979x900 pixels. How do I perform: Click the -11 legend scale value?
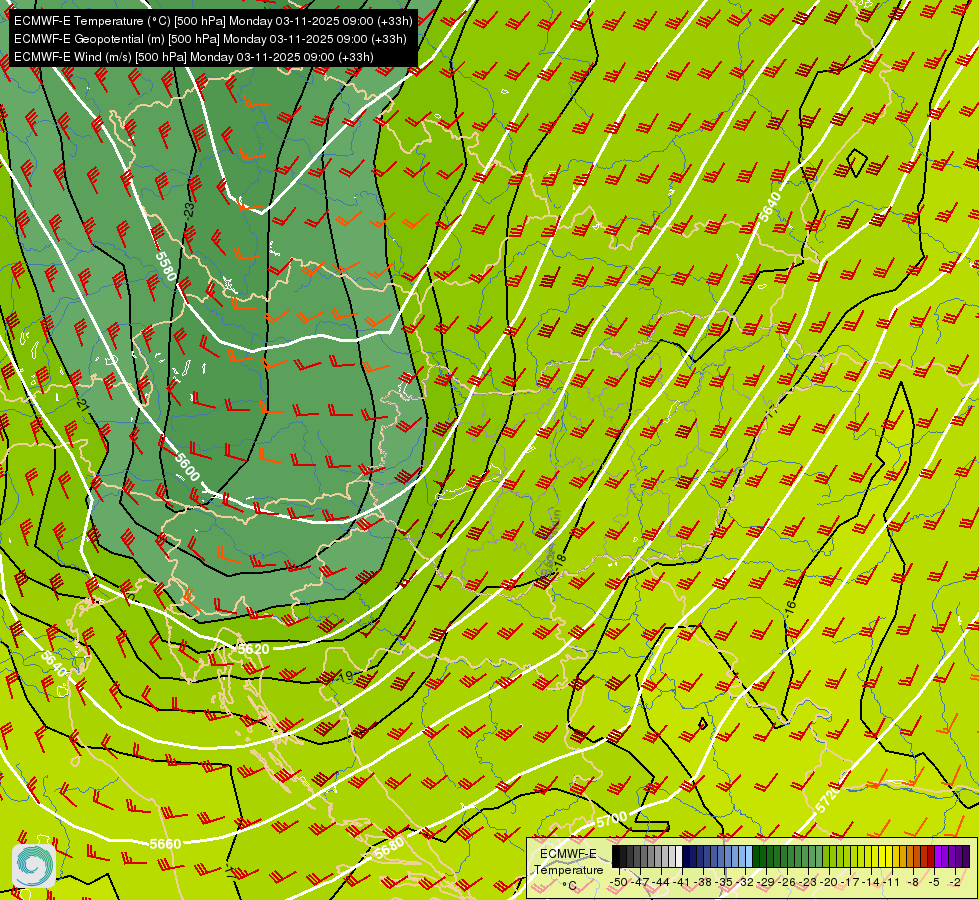pos(892,882)
